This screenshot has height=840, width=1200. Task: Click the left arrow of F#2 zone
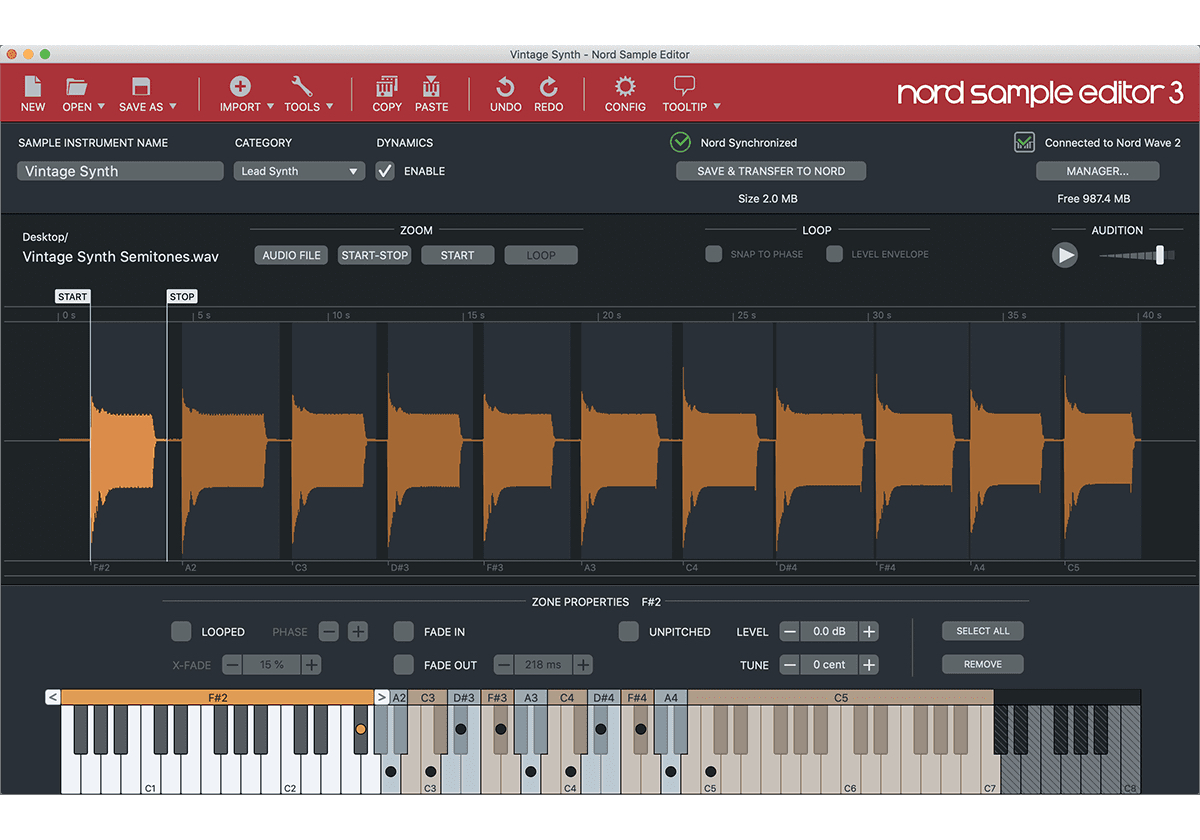pos(53,697)
